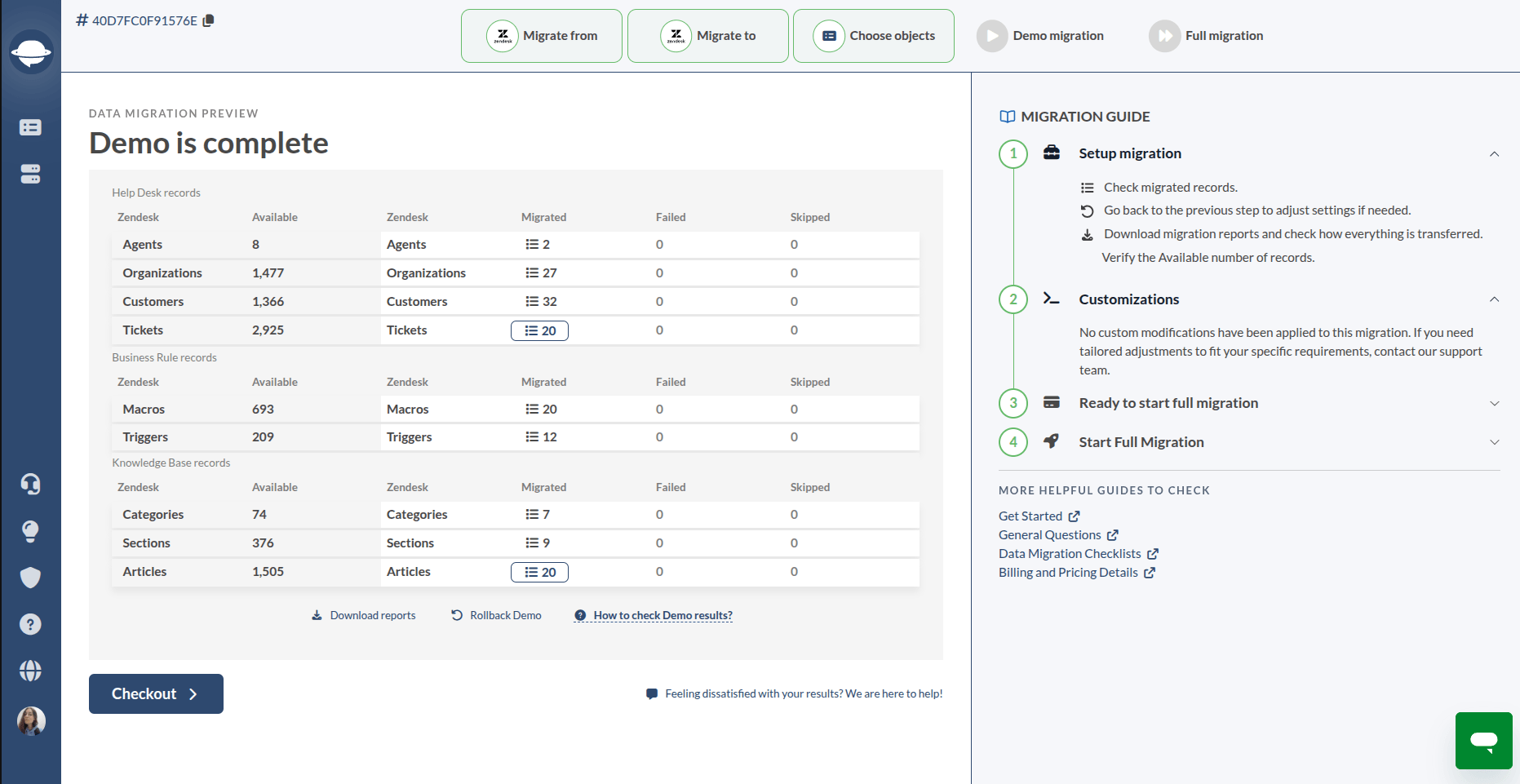Image resolution: width=1520 pixels, height=784 pixels.
Task: Click the book icon beside Migration Guide
Action: (x=1008, y=117)
